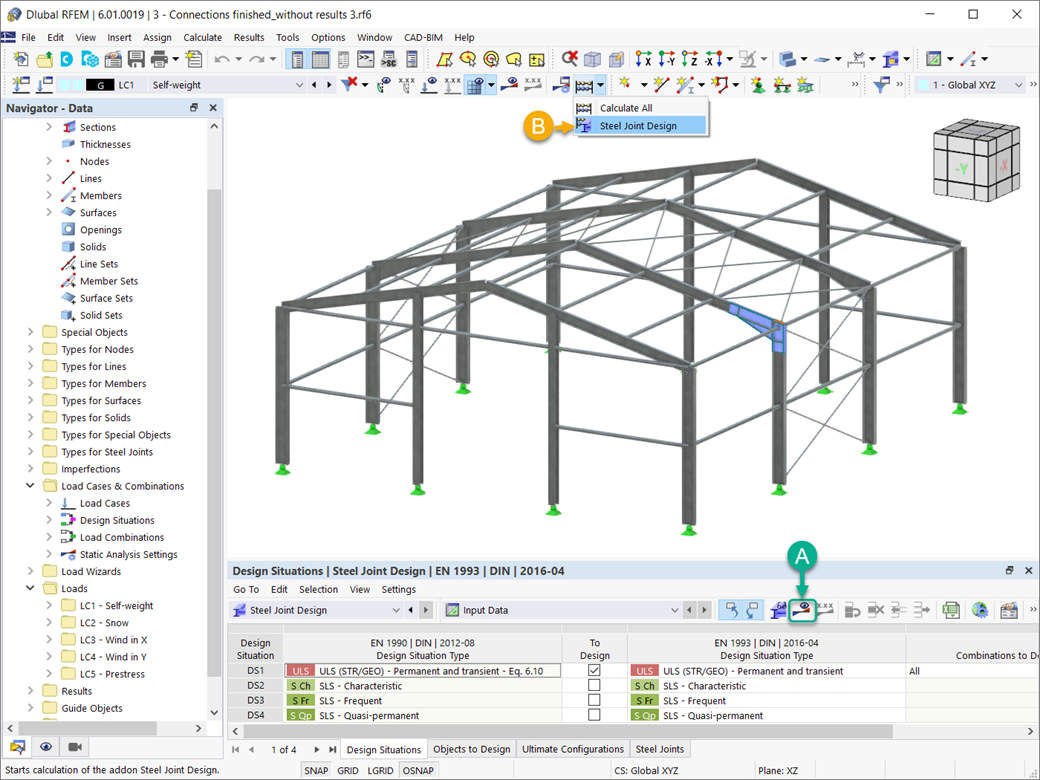The image size is (1040, 780).
Task: Click the SNAP button in the status bar
Action: pyautogui.click(x=316, y=770)
